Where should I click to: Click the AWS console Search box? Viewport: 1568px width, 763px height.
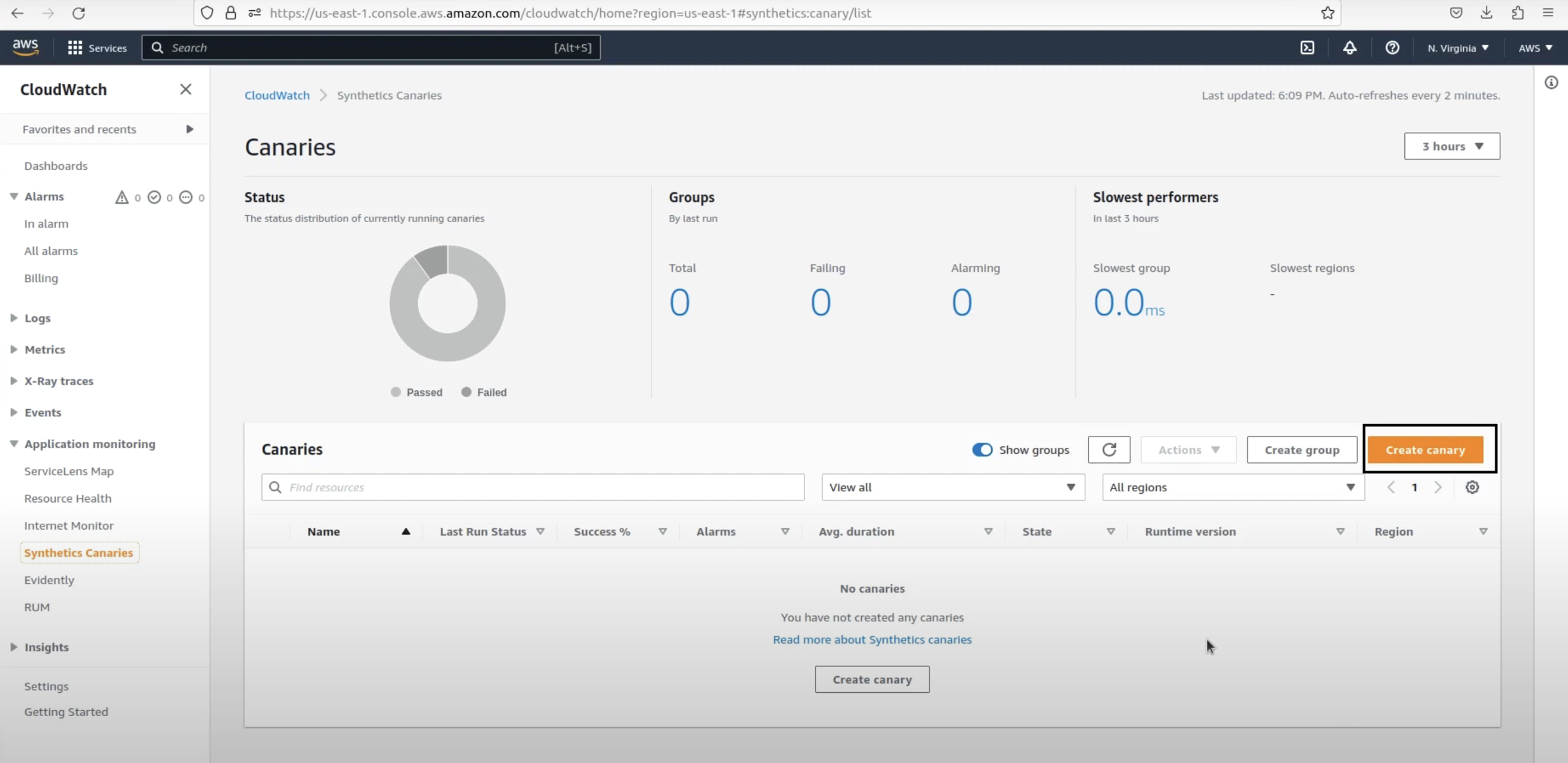[371, 47]
